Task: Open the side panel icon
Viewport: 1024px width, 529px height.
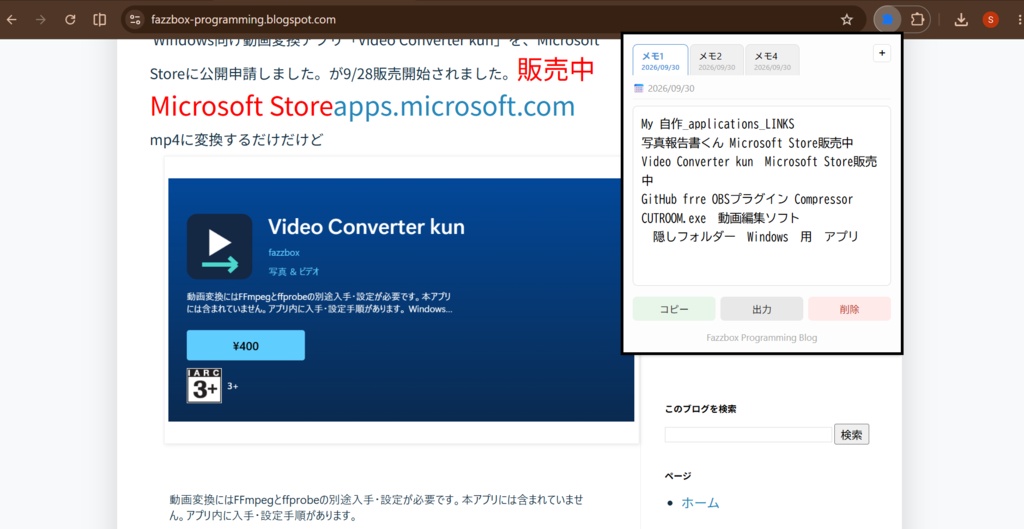Action: (99, 20)
